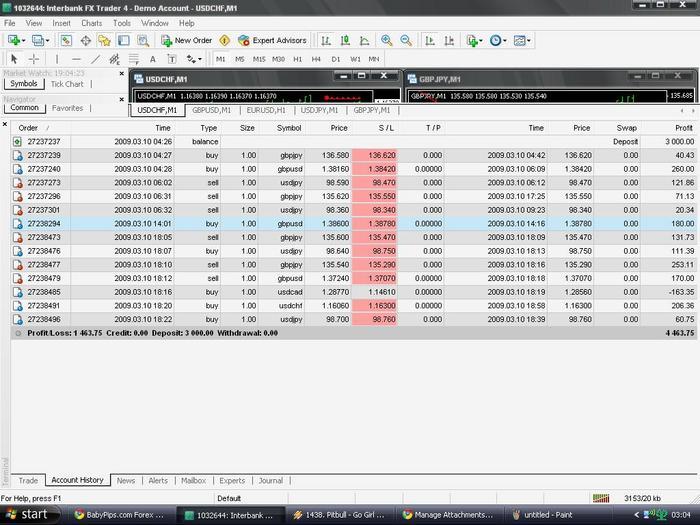The height and width of the screenshot is (525, 700).
Task: Switch chart to candlestick mode
Action: 345,41
